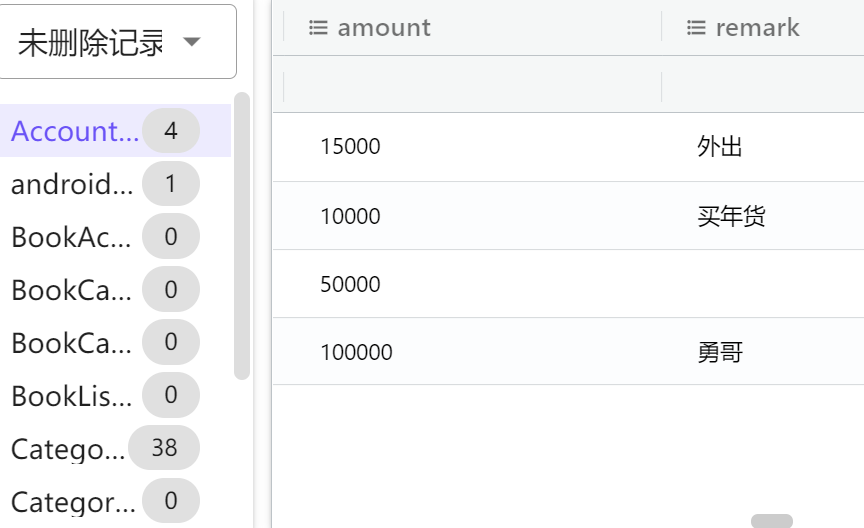Select the row with amount 15000
The height and width of the screenshot is (528, 864).
click(351, 147)
